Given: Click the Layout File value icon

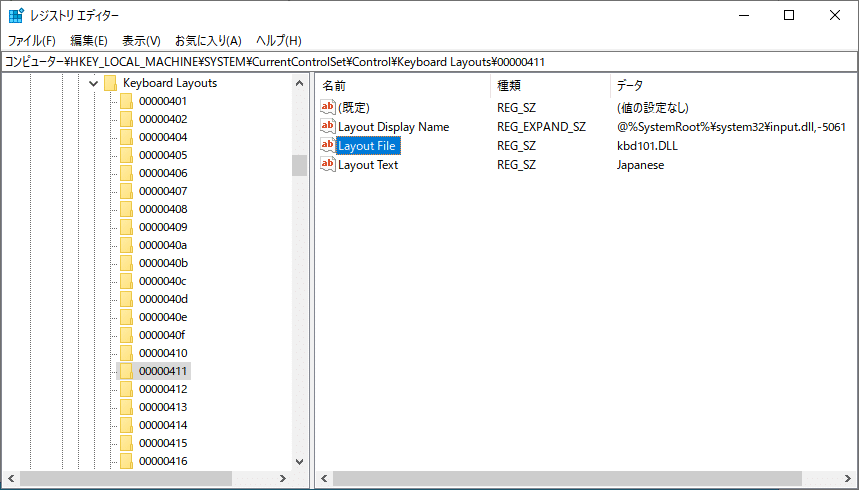Looking at the screenshot, I should pyautogui.click(x=328, y=145).
